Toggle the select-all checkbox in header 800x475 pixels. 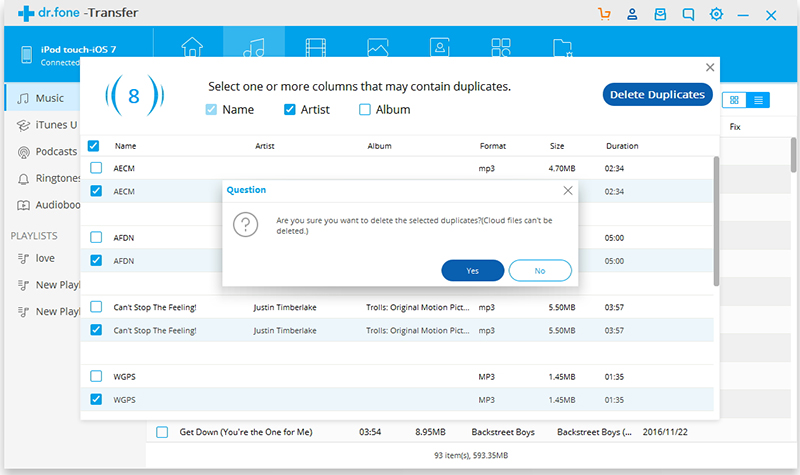pos(93,146)
